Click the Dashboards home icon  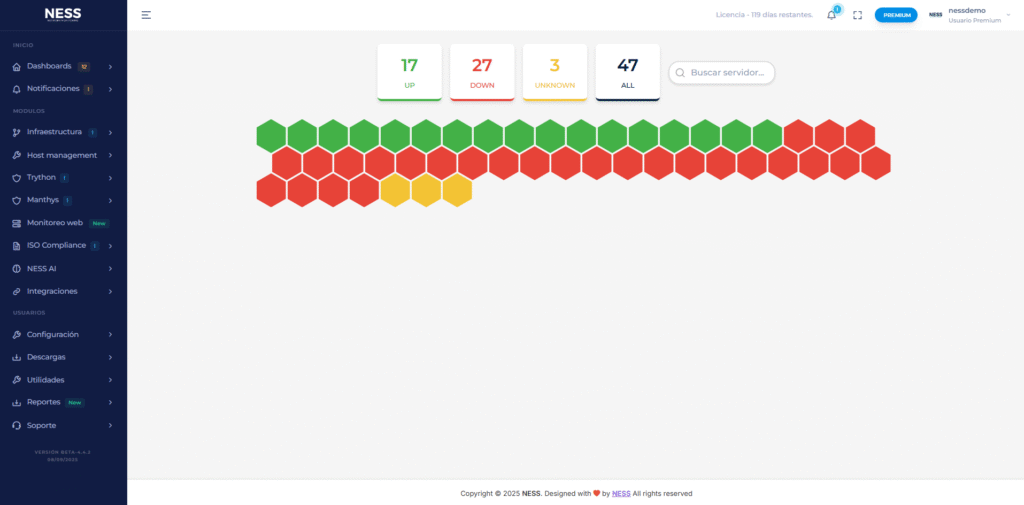[x=16, y=67]
